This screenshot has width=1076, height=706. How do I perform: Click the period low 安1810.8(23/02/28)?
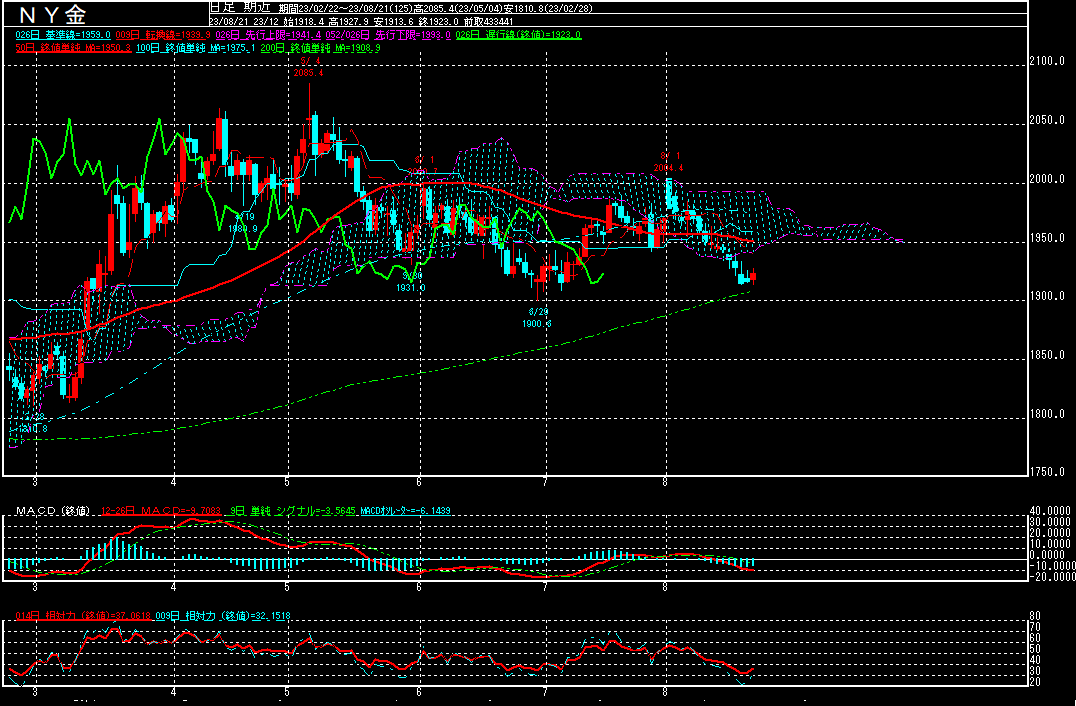tap(550, 8)
